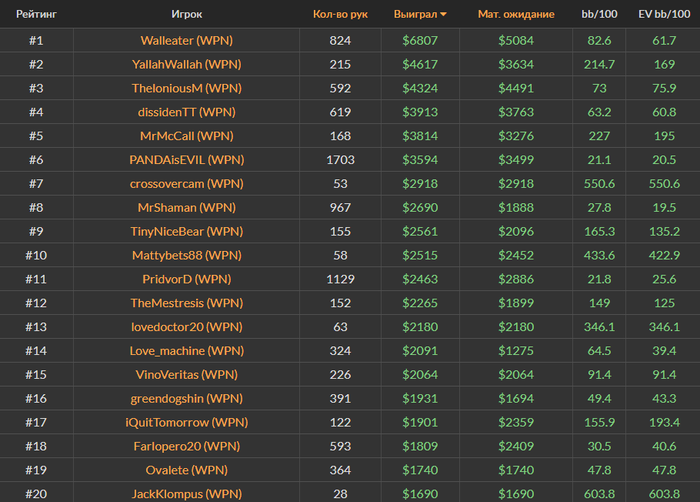This screenshot has height=502, width=700.
Task: Open MrMcCall (WPN) player link
Action: click(186, 136)
